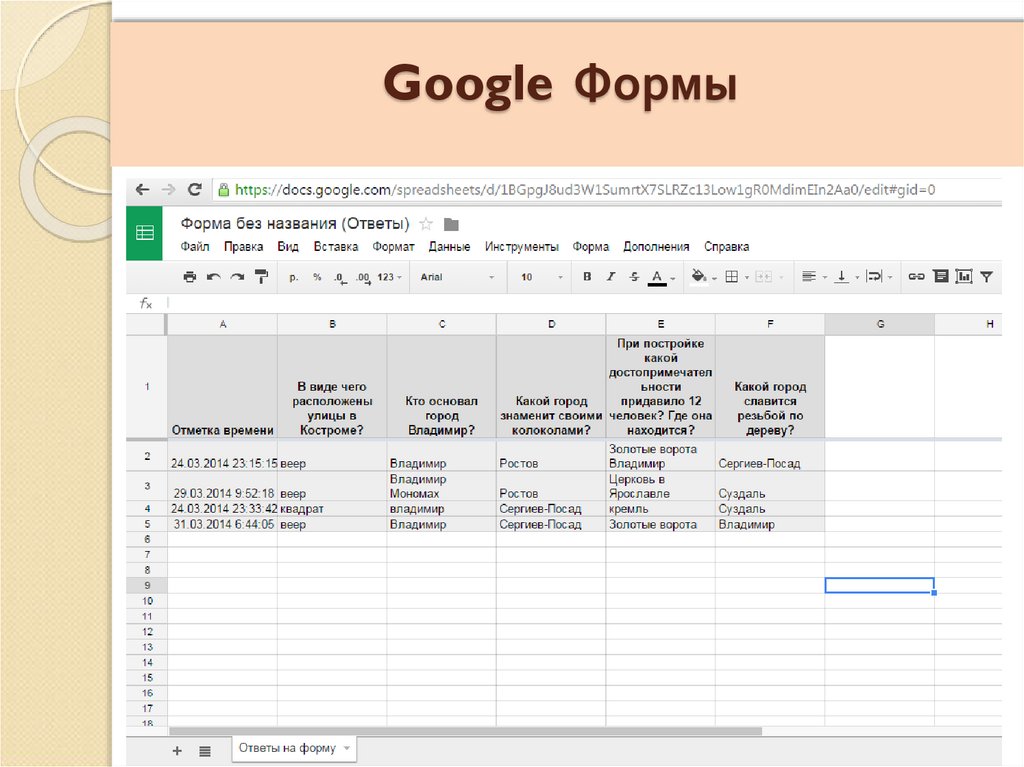Open the all sheets list icon
This screenshot has width=1024, height=767.
205,751
